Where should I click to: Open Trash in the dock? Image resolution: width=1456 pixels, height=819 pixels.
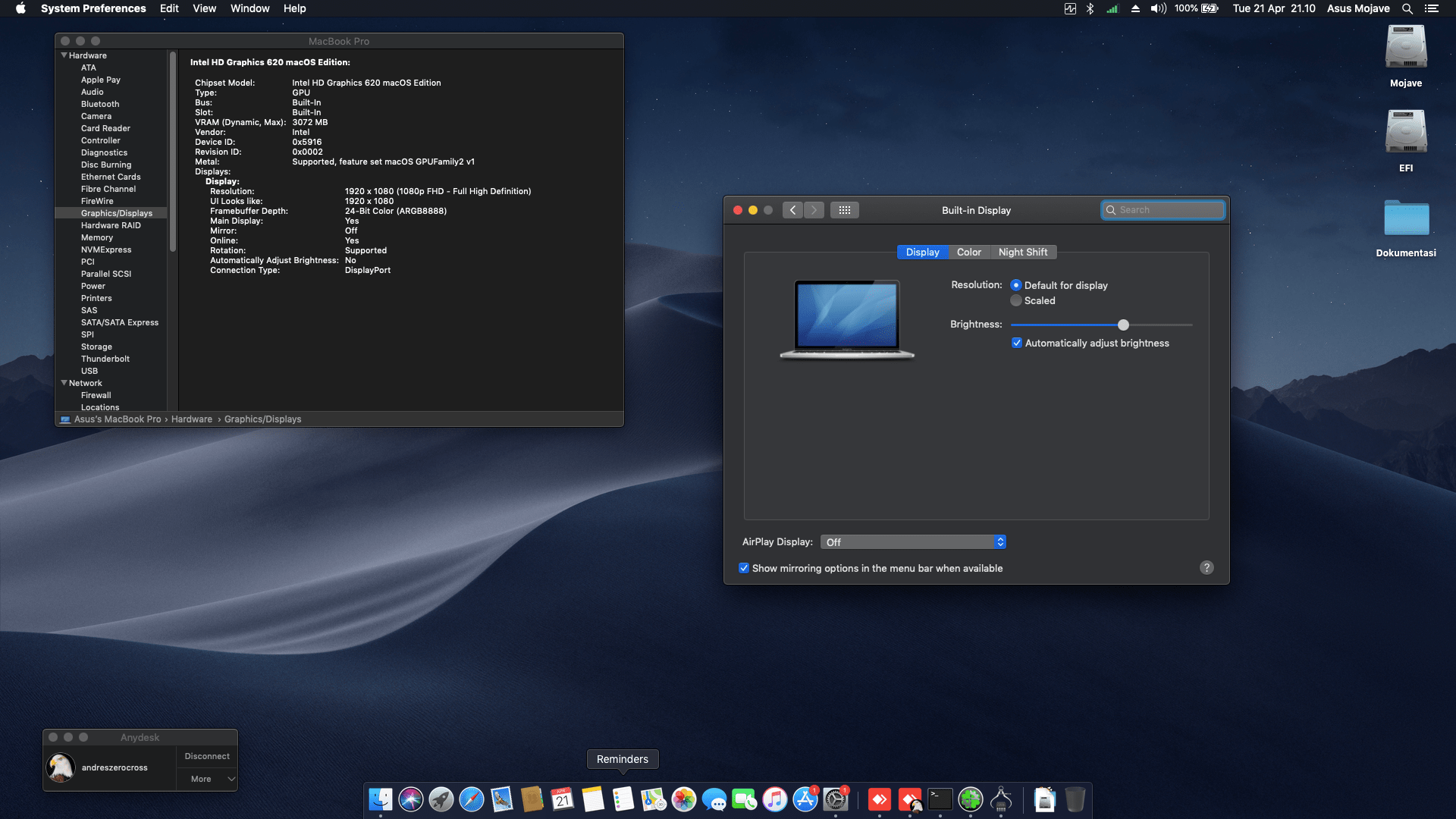coord(1075,799)
